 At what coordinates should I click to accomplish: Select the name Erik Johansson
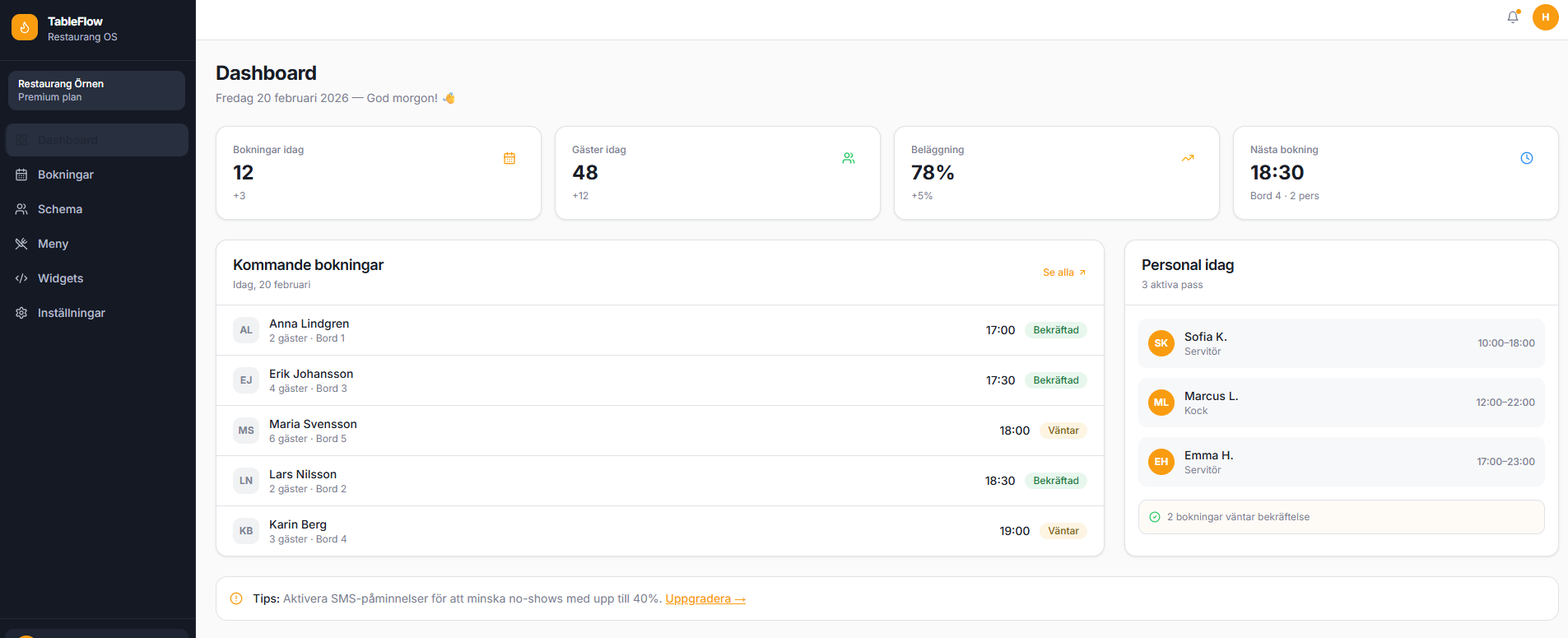pyautogui.click(x=311, y=374)
